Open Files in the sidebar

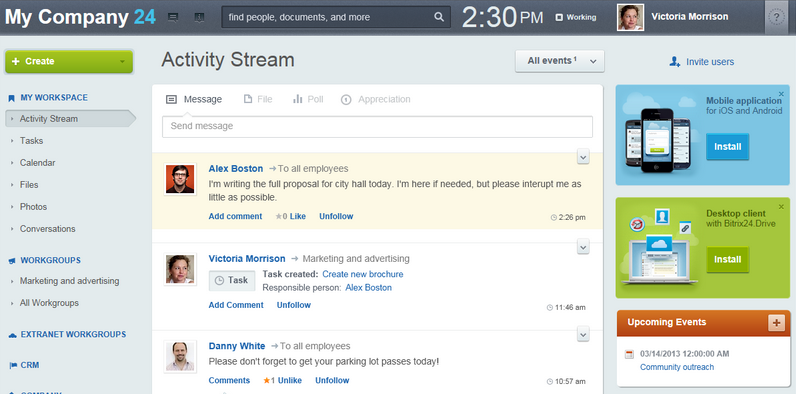pyautogui.click(x=29, y=185)
